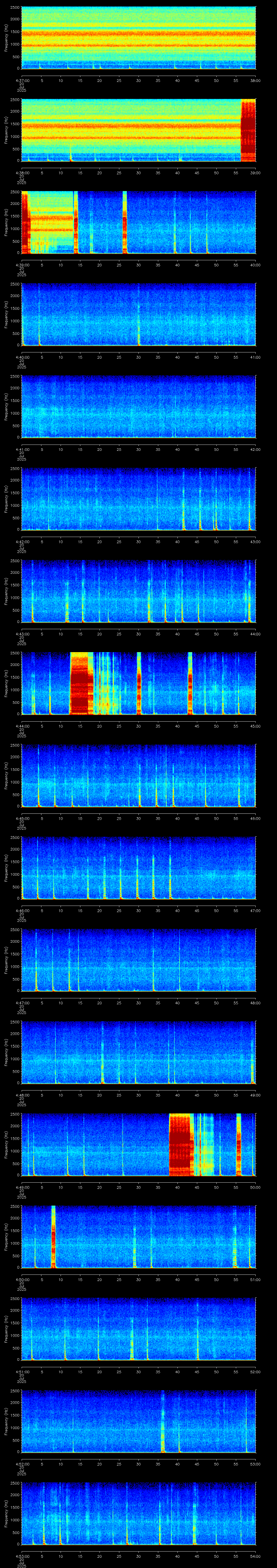Click the Frequency (Hz) axis label of the 4:41:00 panel
Screen dimensions: 277x1568
click(x=6, y=407)
